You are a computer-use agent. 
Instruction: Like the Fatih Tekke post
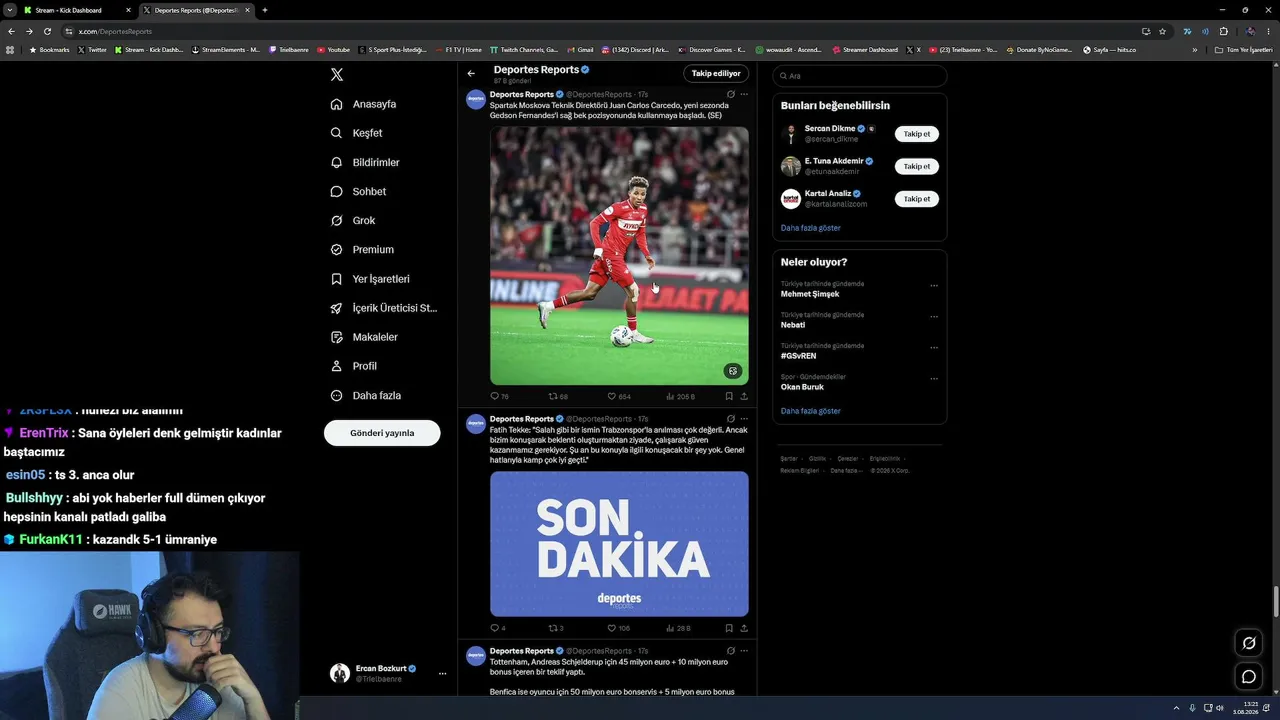(x=619, y=629)
